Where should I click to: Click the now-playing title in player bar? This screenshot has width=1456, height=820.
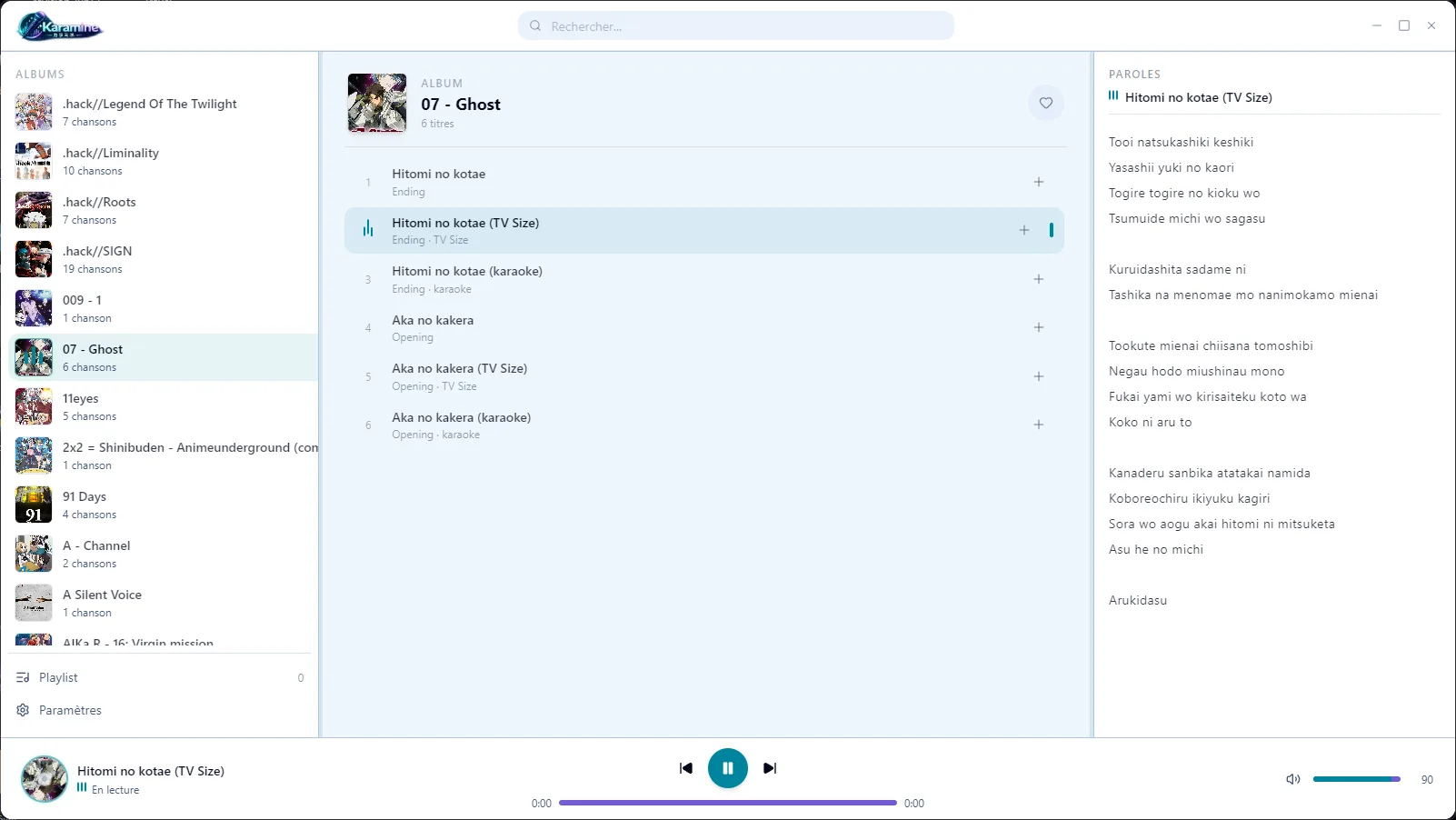click(151, 771)
